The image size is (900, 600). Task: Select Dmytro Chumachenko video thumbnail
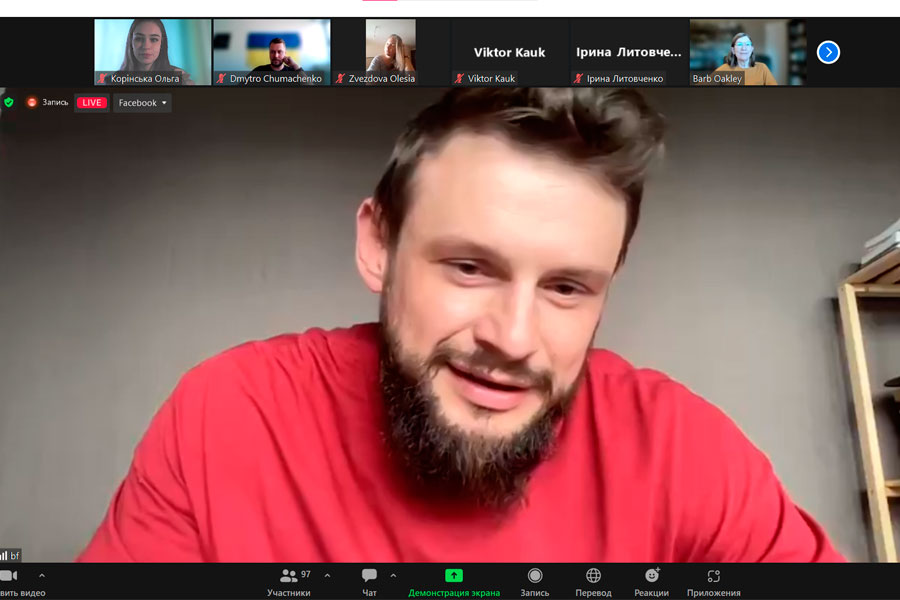coord(271,52)
